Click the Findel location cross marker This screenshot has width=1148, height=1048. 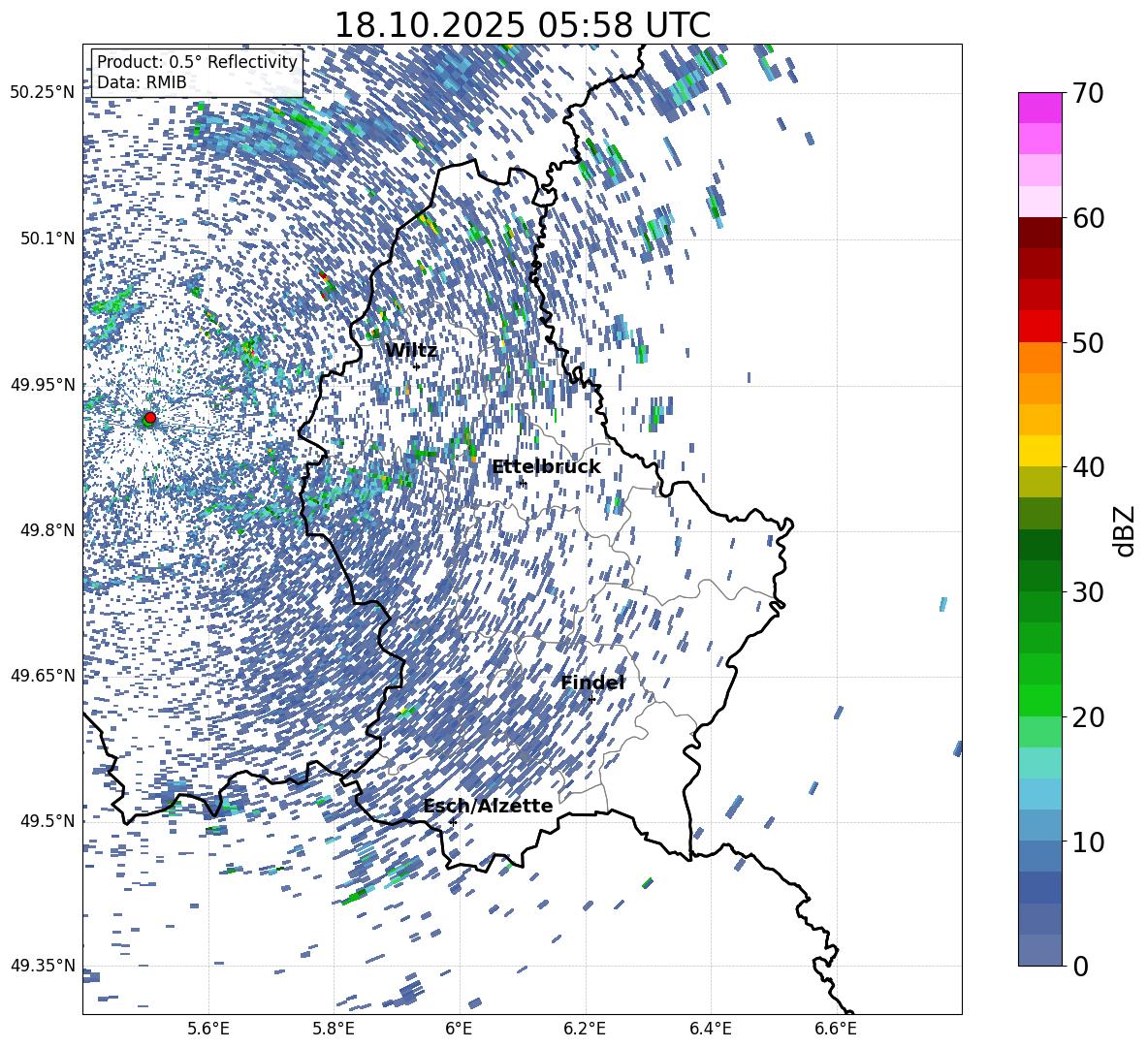click(591, 700)
